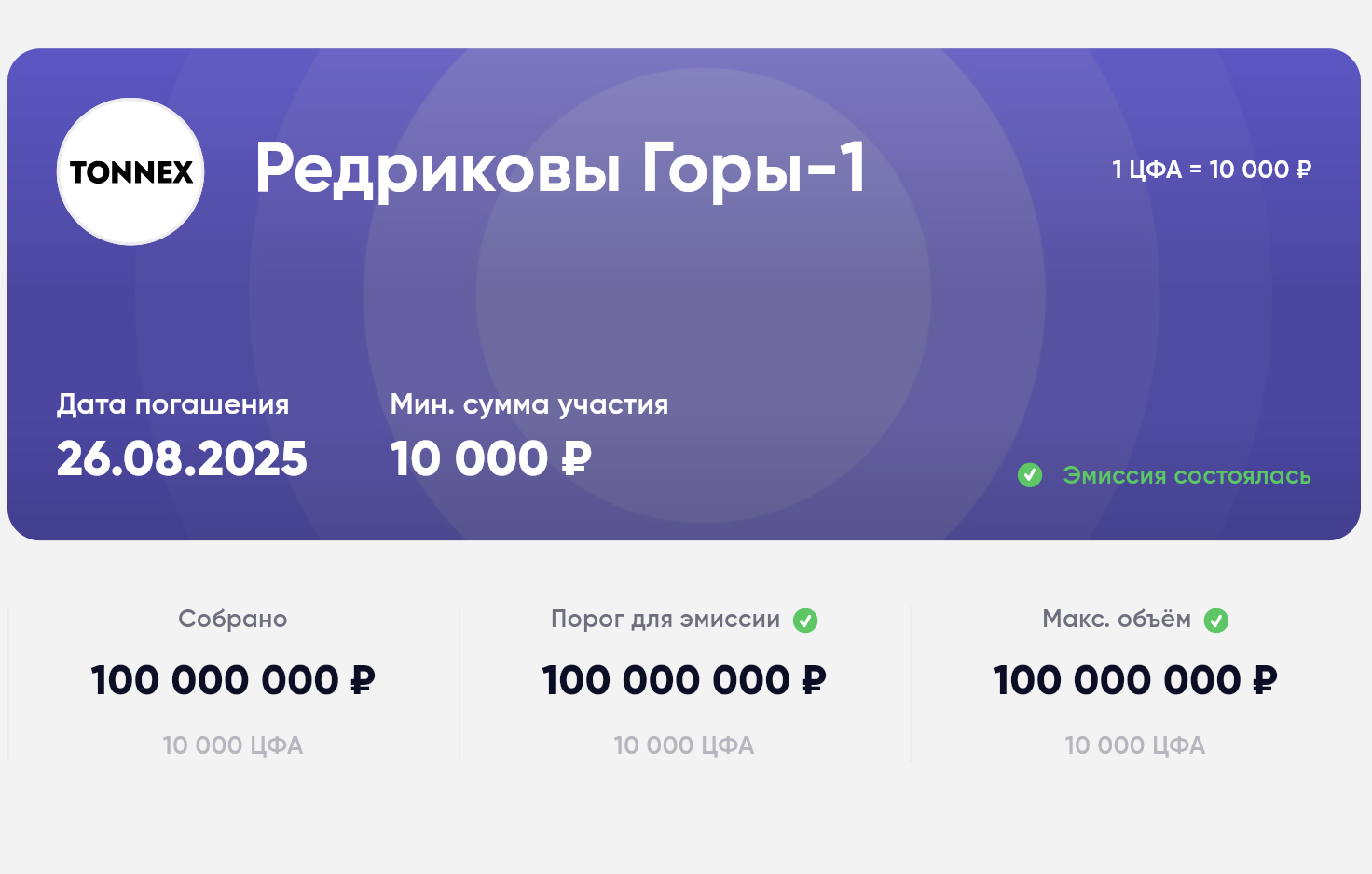Click the Макс. объём amount value
This screenshot has height=874, width=1372.
pyautogui.click(x=1135, y=680)
